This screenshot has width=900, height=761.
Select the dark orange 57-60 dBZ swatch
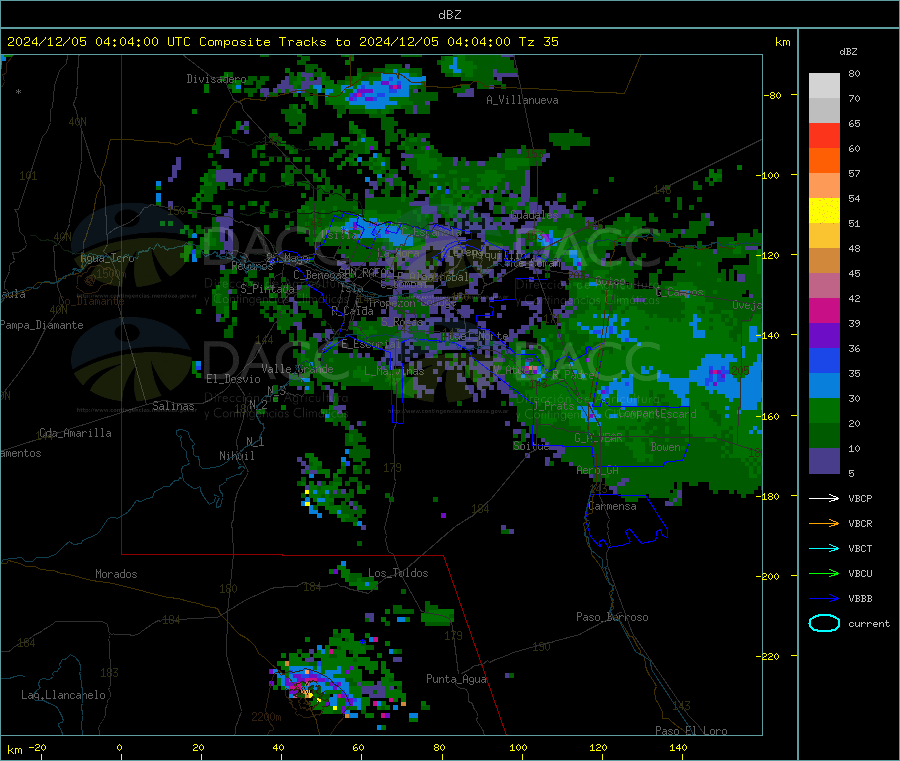pyautogui.click(x=824, y=161)
